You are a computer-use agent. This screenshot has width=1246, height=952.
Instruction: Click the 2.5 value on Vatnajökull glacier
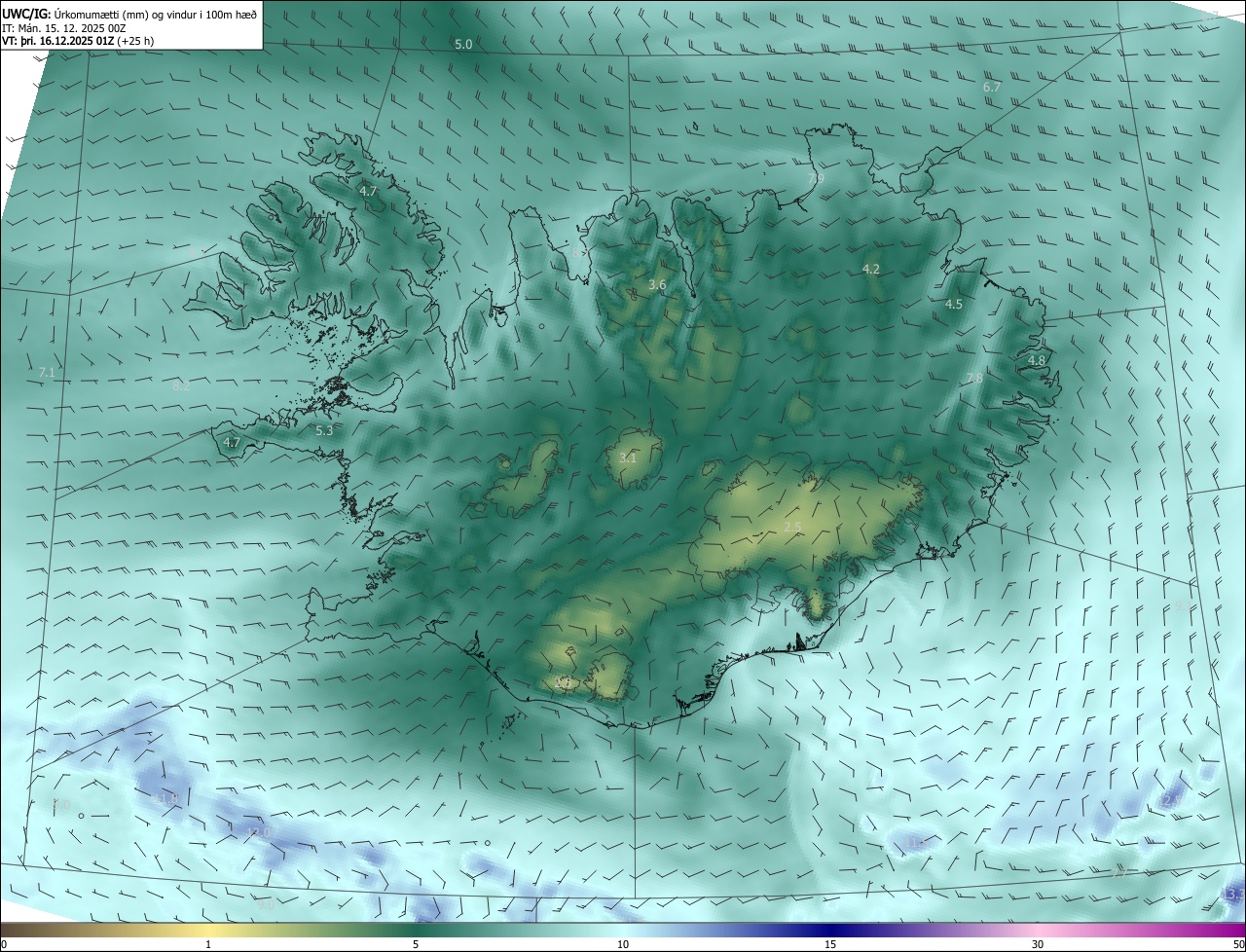(793, 528)
